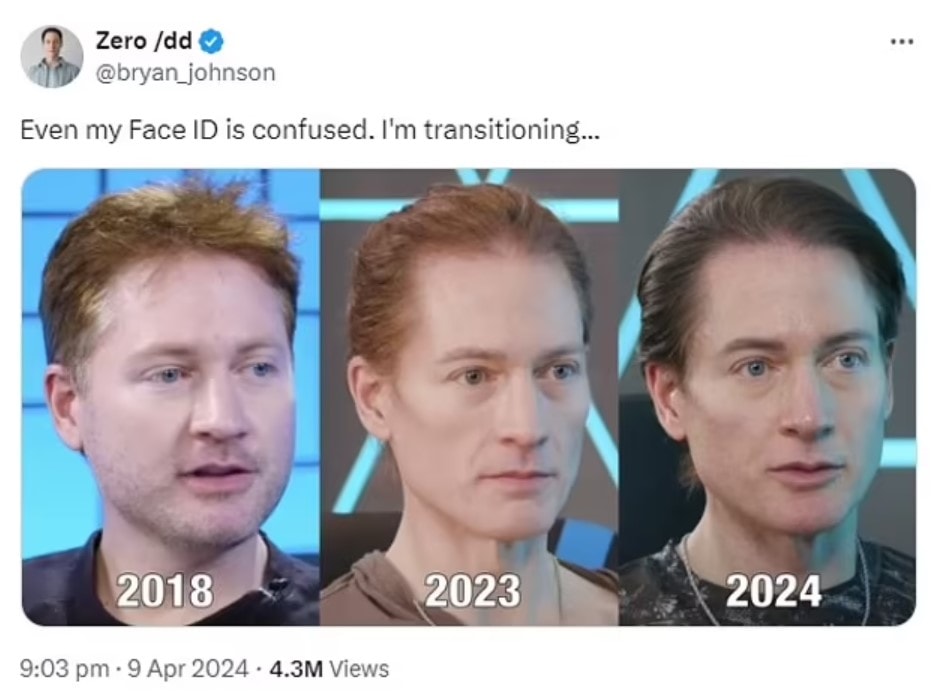This screenshot has width=940, height=698.
Task: Select the tweet text about Face ID
Action: click(x=310, y=130)
